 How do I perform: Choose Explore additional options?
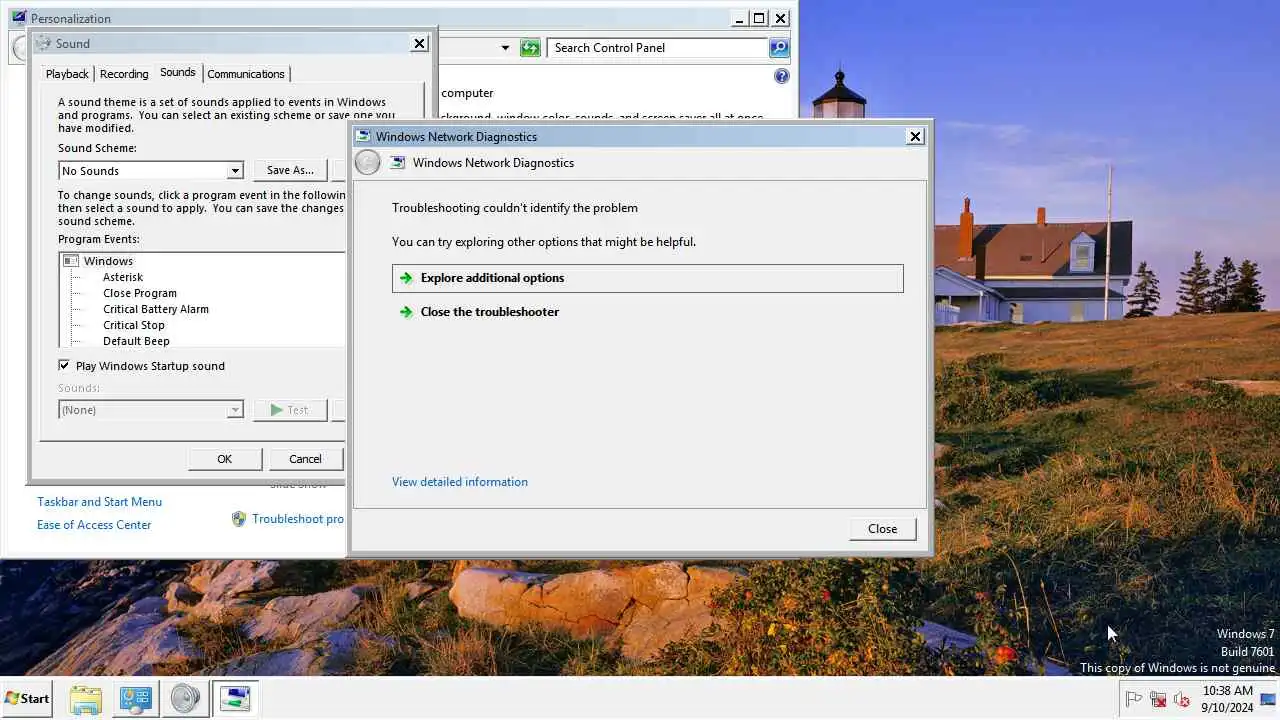pyautogui.click(x=648, y=278)
